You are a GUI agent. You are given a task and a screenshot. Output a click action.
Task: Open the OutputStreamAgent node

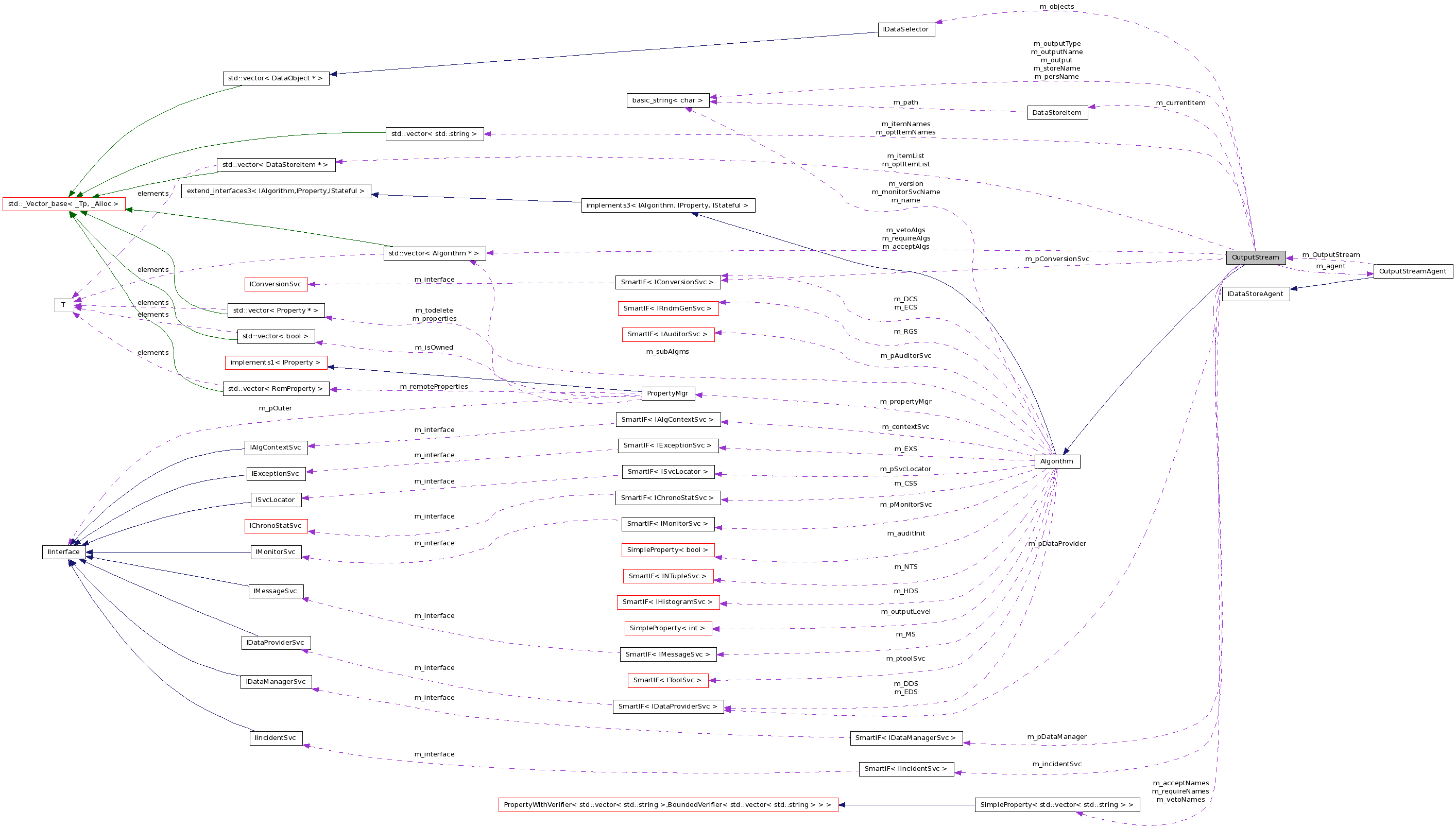[x=1413, y=271]
